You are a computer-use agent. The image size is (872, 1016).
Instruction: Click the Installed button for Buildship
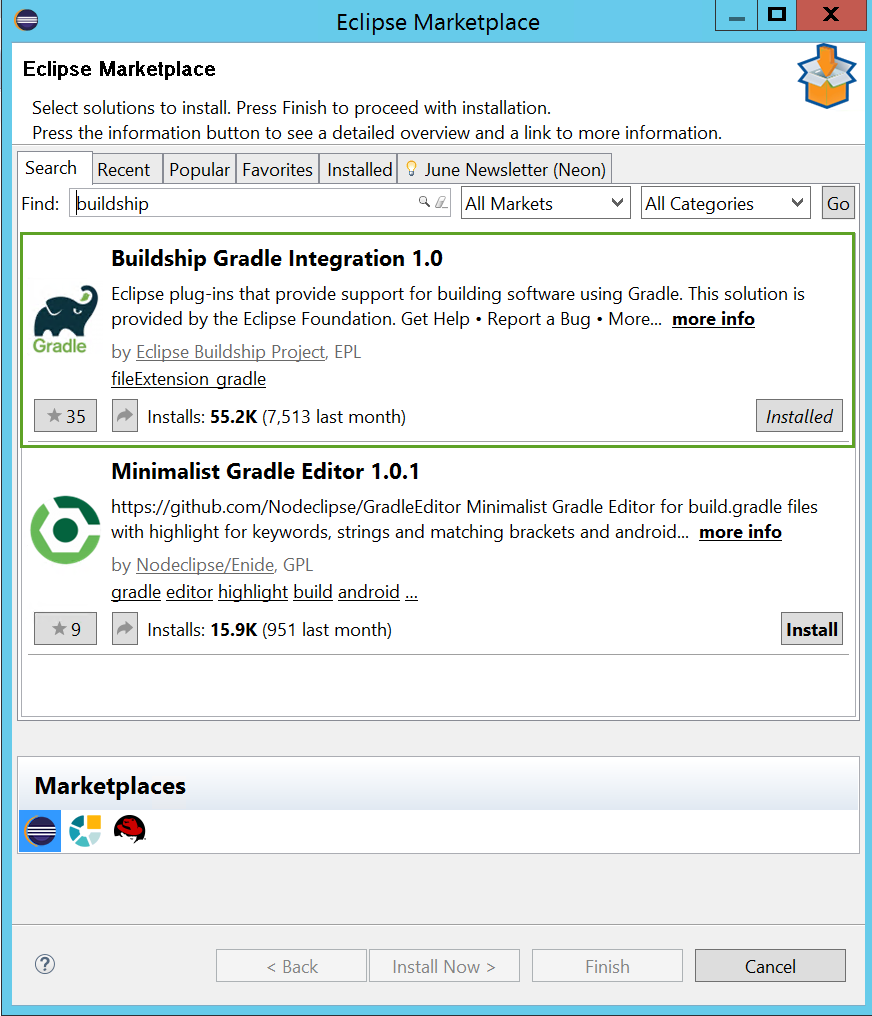799,416
